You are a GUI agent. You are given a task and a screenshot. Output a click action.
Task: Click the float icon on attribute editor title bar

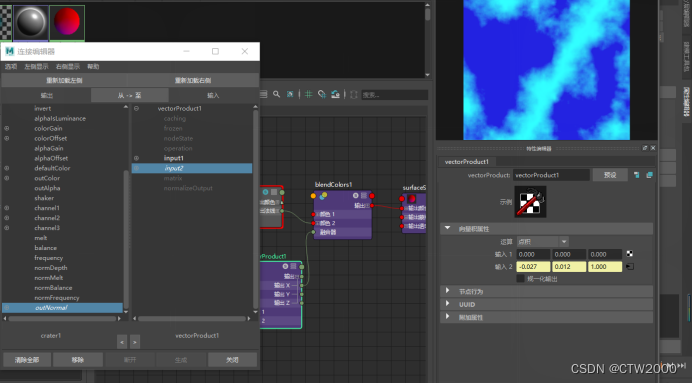tap(645, 148)
